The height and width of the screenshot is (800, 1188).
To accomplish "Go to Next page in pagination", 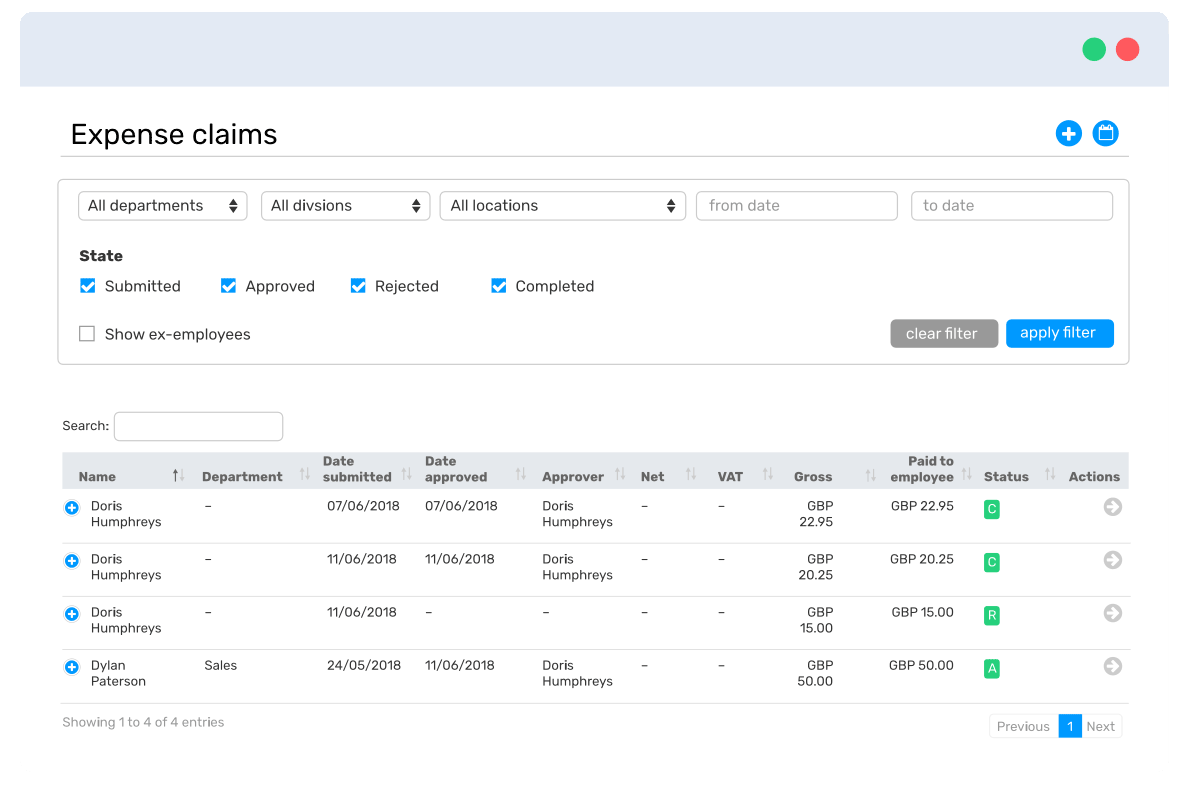I will click(1101, 726).
